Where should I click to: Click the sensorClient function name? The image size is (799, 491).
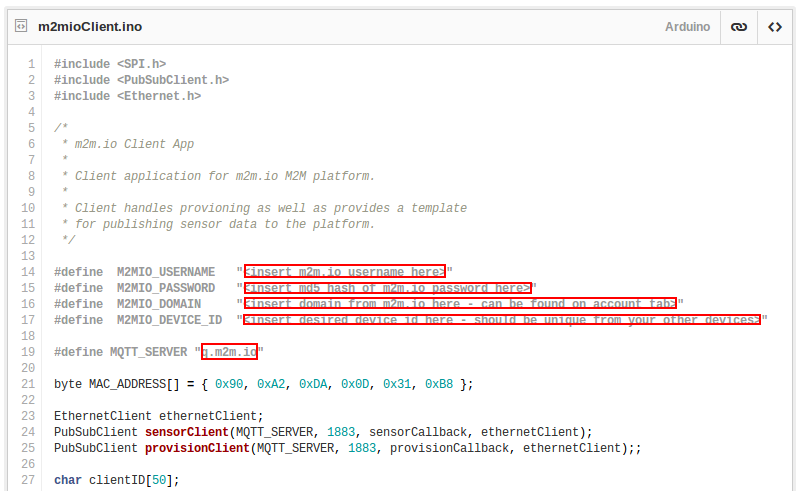coord(187,432)
